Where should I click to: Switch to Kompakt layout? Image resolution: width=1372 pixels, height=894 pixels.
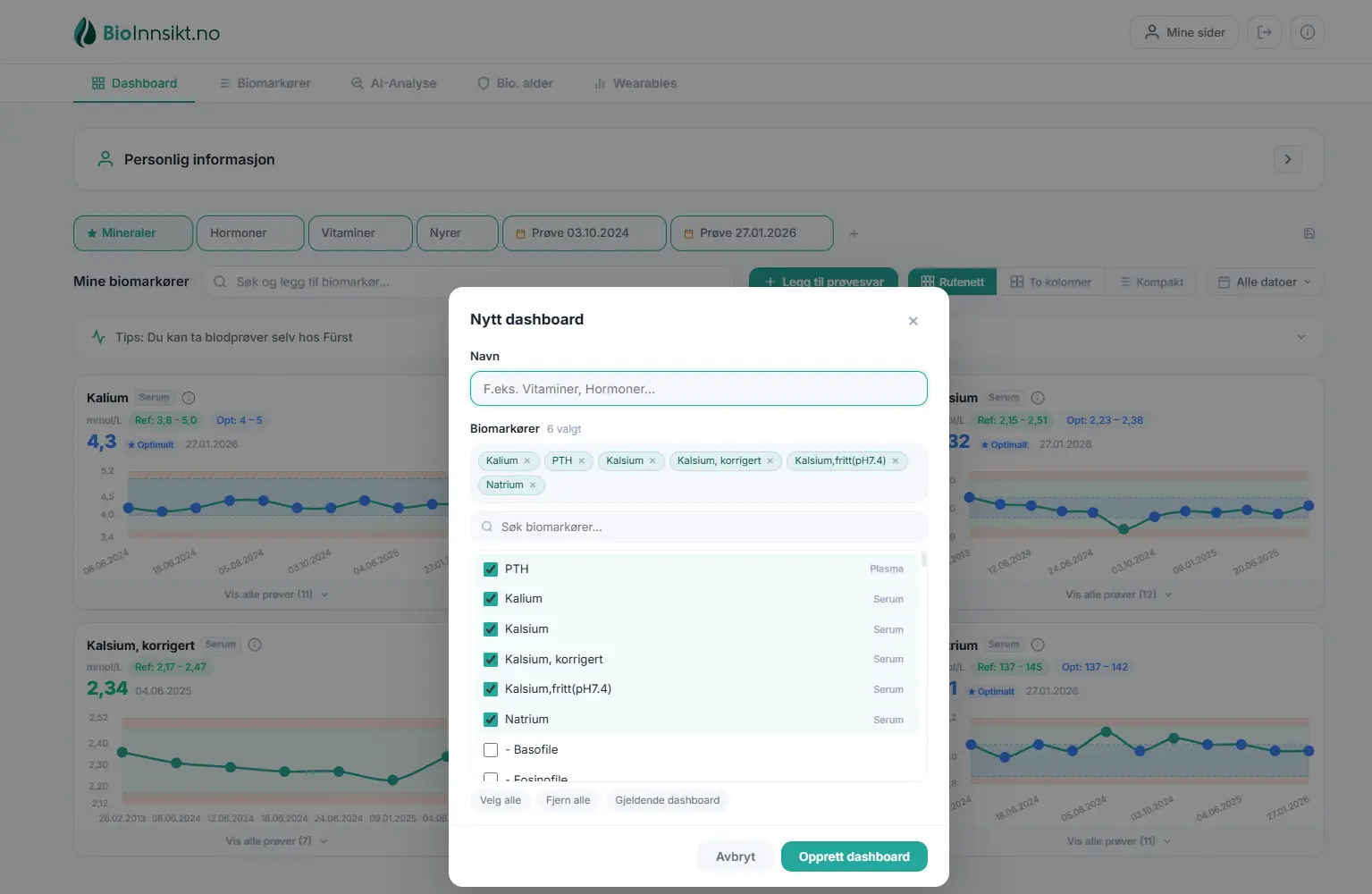point(1151,282)
